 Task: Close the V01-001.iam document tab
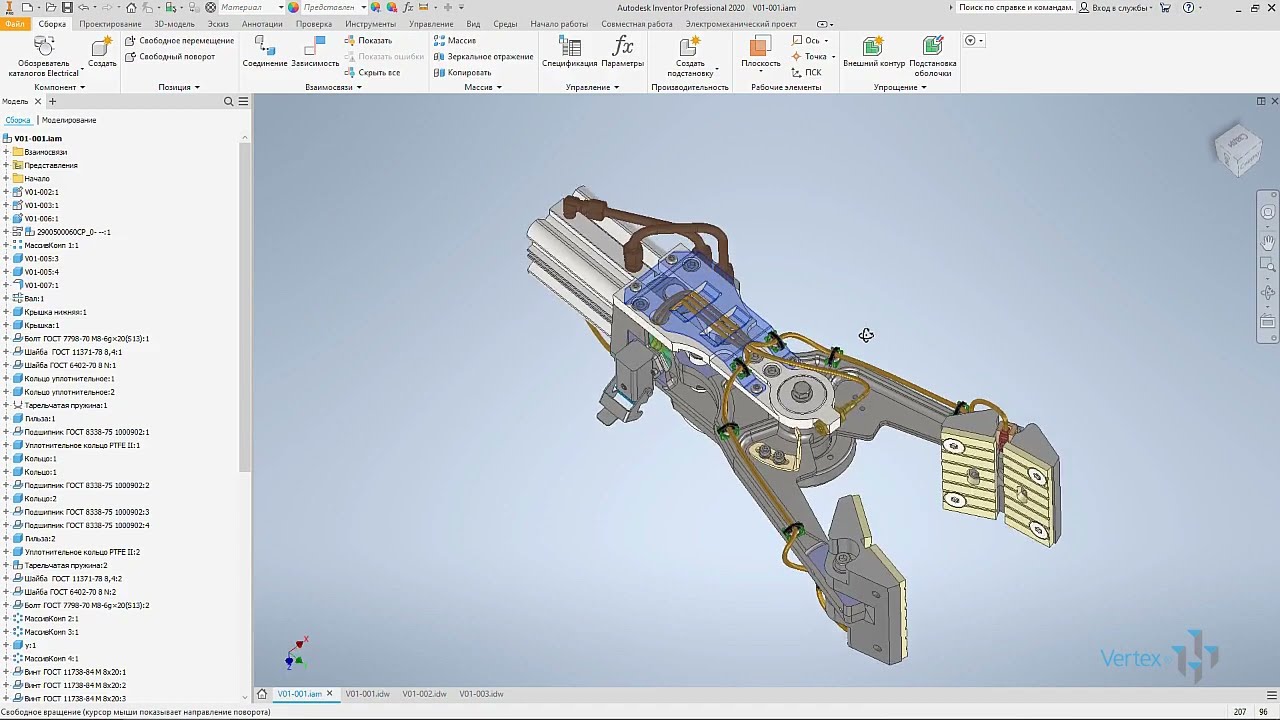point(329,694)
